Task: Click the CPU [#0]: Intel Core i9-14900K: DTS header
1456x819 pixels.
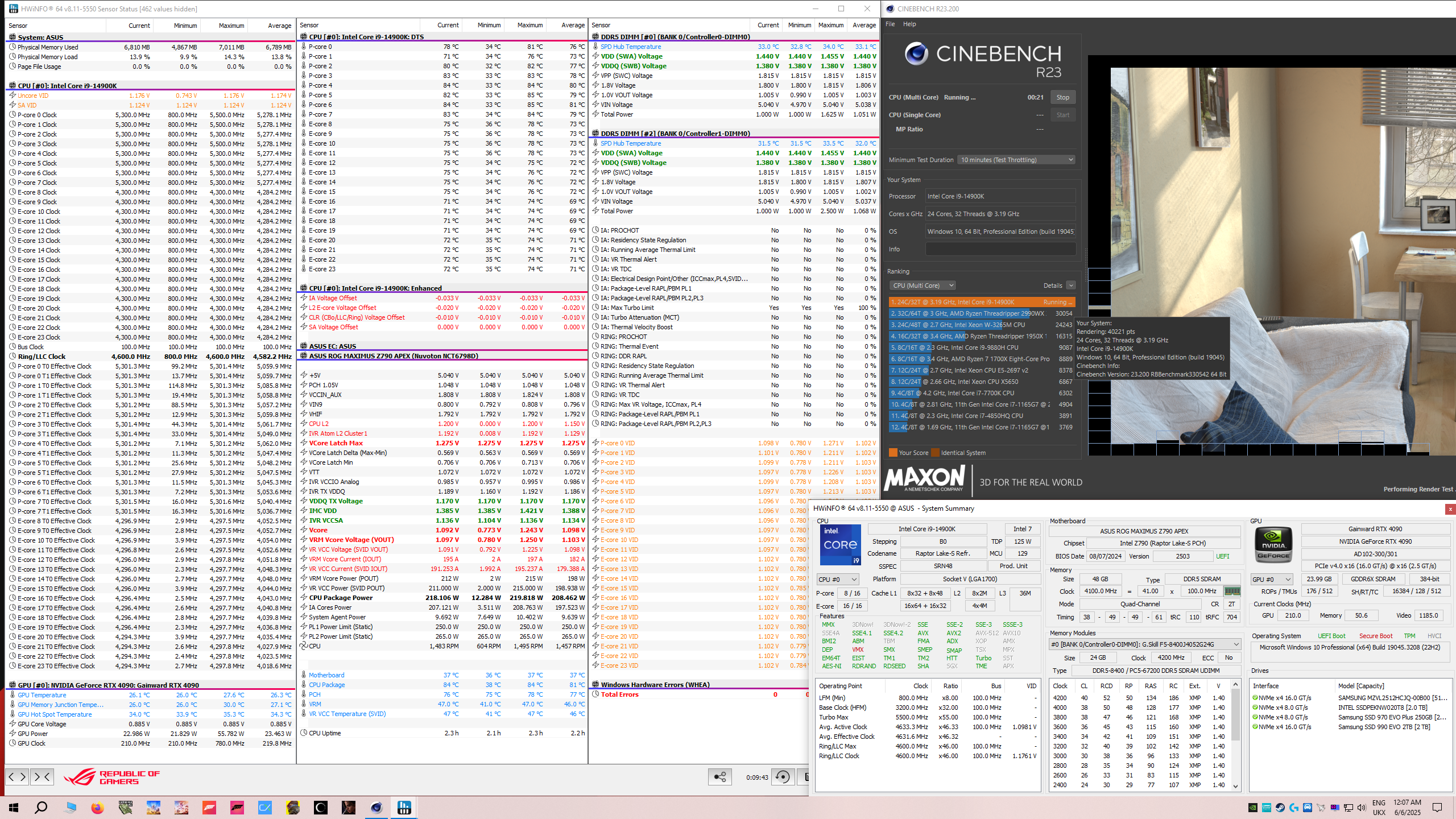Action: coord(442,37)
